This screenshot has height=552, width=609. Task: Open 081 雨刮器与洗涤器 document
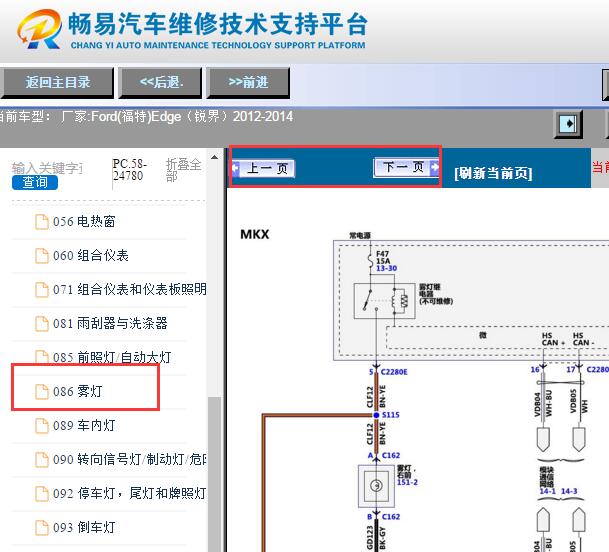coord(110,323)
